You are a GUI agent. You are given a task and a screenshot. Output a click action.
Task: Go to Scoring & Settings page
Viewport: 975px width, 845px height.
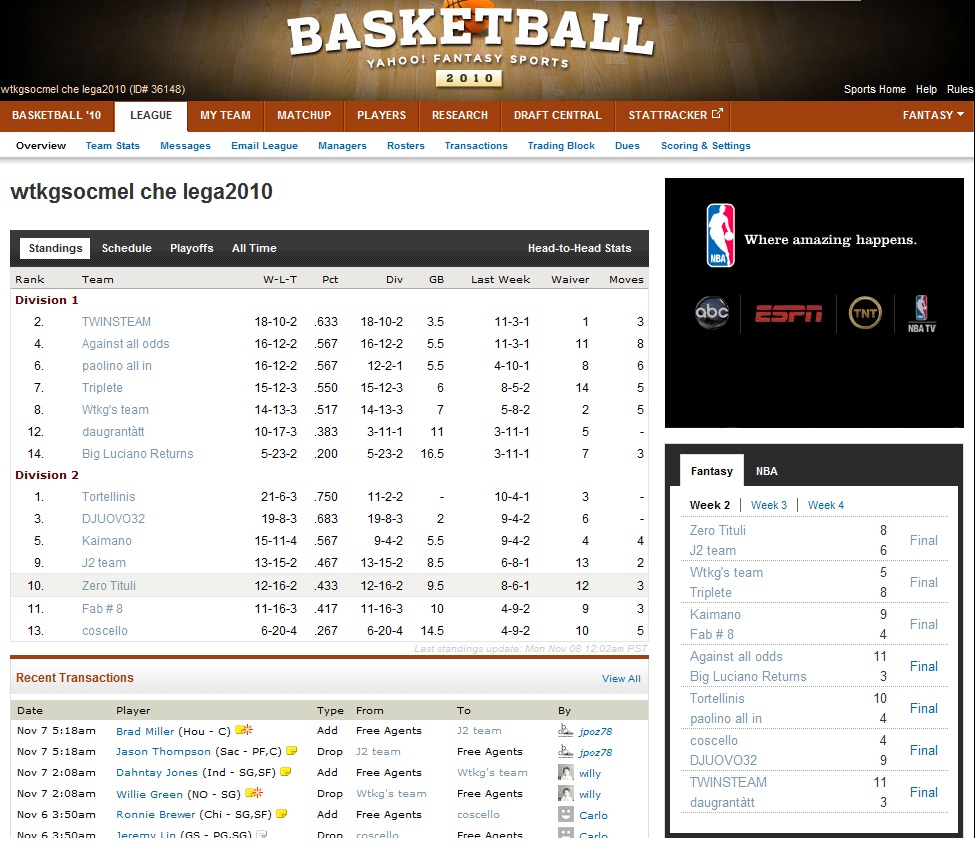705,146
